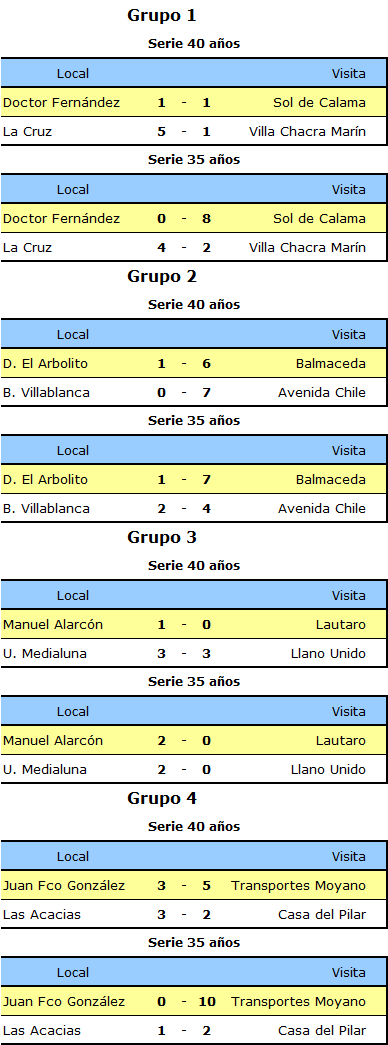Click the Grupo 4 heading
The height and width of the screenshot is (1045, 388).
(x=161, y=798)
